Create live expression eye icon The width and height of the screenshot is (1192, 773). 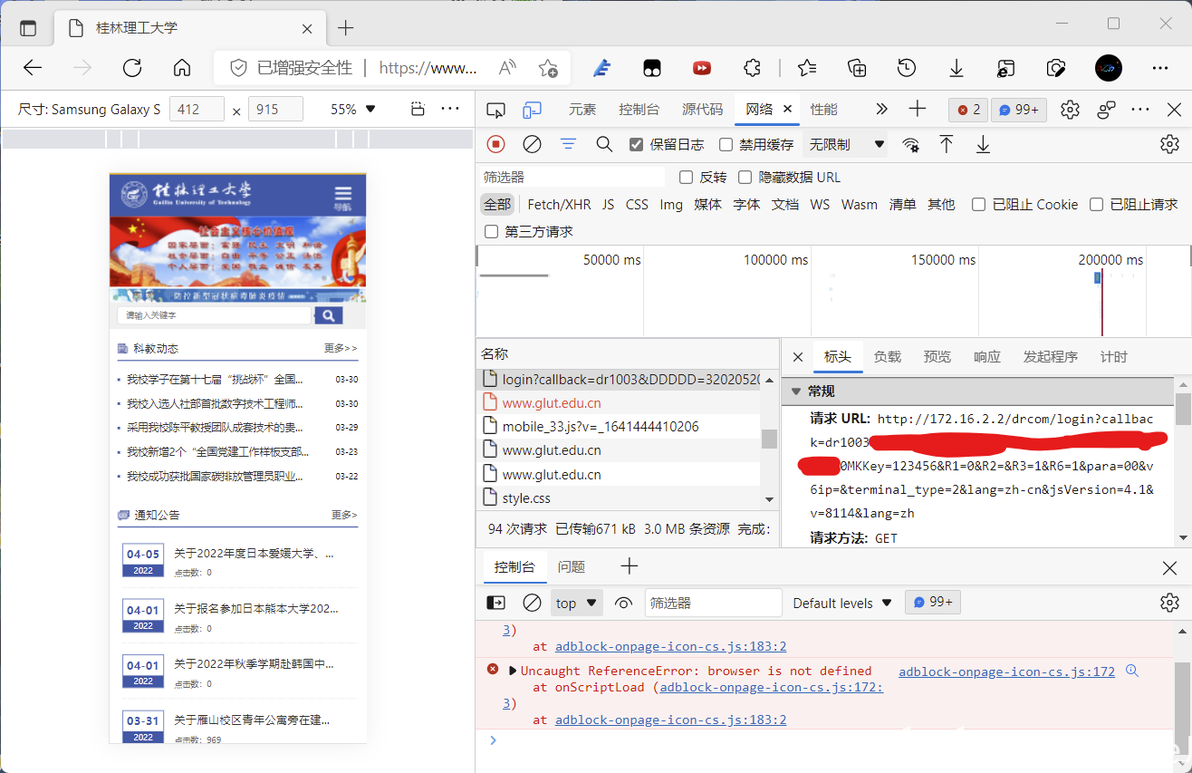pyautogui.click(x=623, y=603)
